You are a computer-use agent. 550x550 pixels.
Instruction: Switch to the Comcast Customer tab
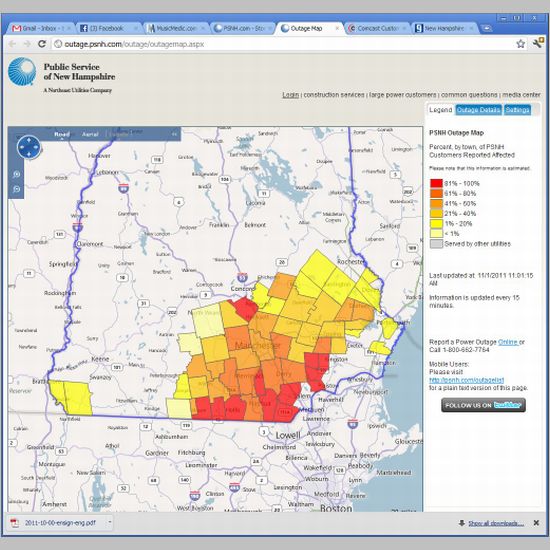377,28
